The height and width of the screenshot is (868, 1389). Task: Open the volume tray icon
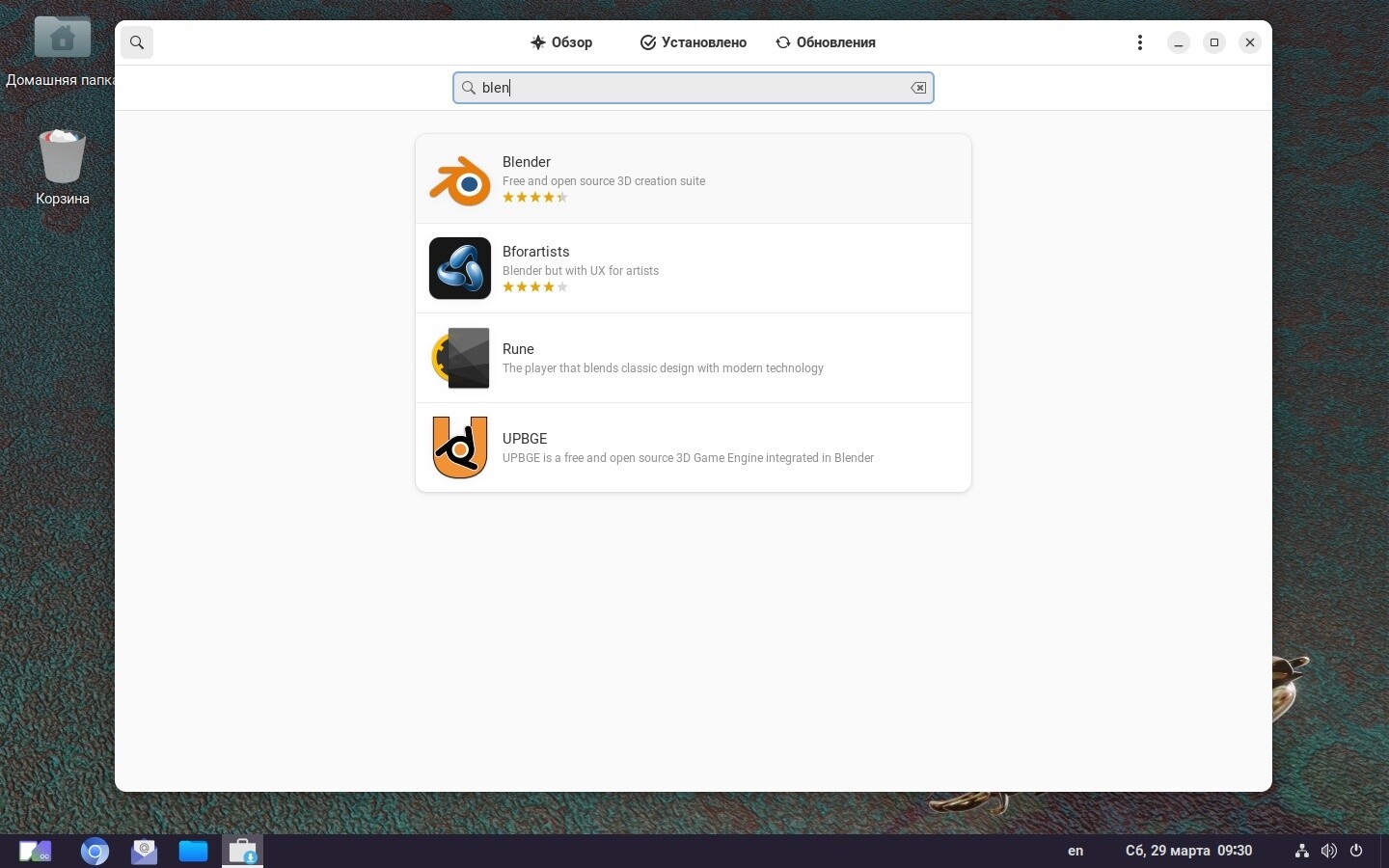tap(1329, 851)
